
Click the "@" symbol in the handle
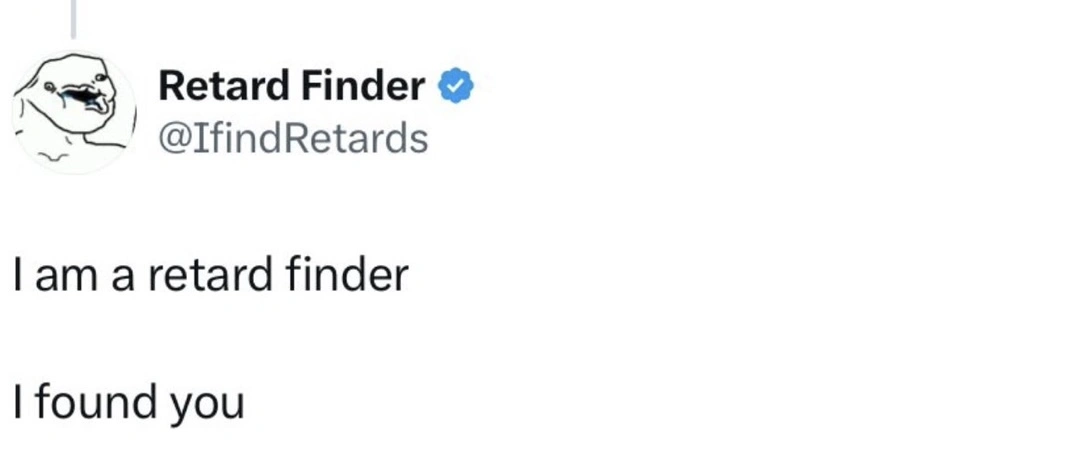click(x=172, y=138)
